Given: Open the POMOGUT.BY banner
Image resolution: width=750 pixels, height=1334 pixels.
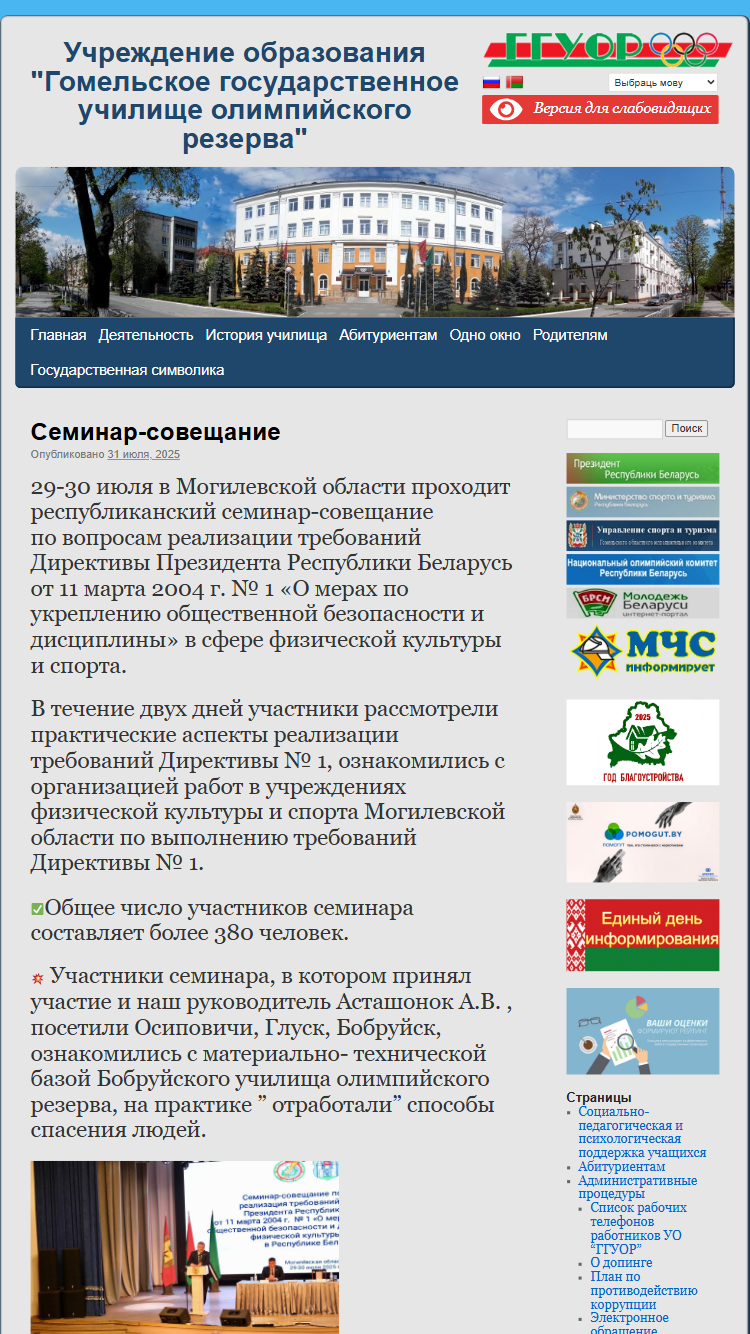Looking at the screenshot, I should pyautogui.click(x=642, y=842).
